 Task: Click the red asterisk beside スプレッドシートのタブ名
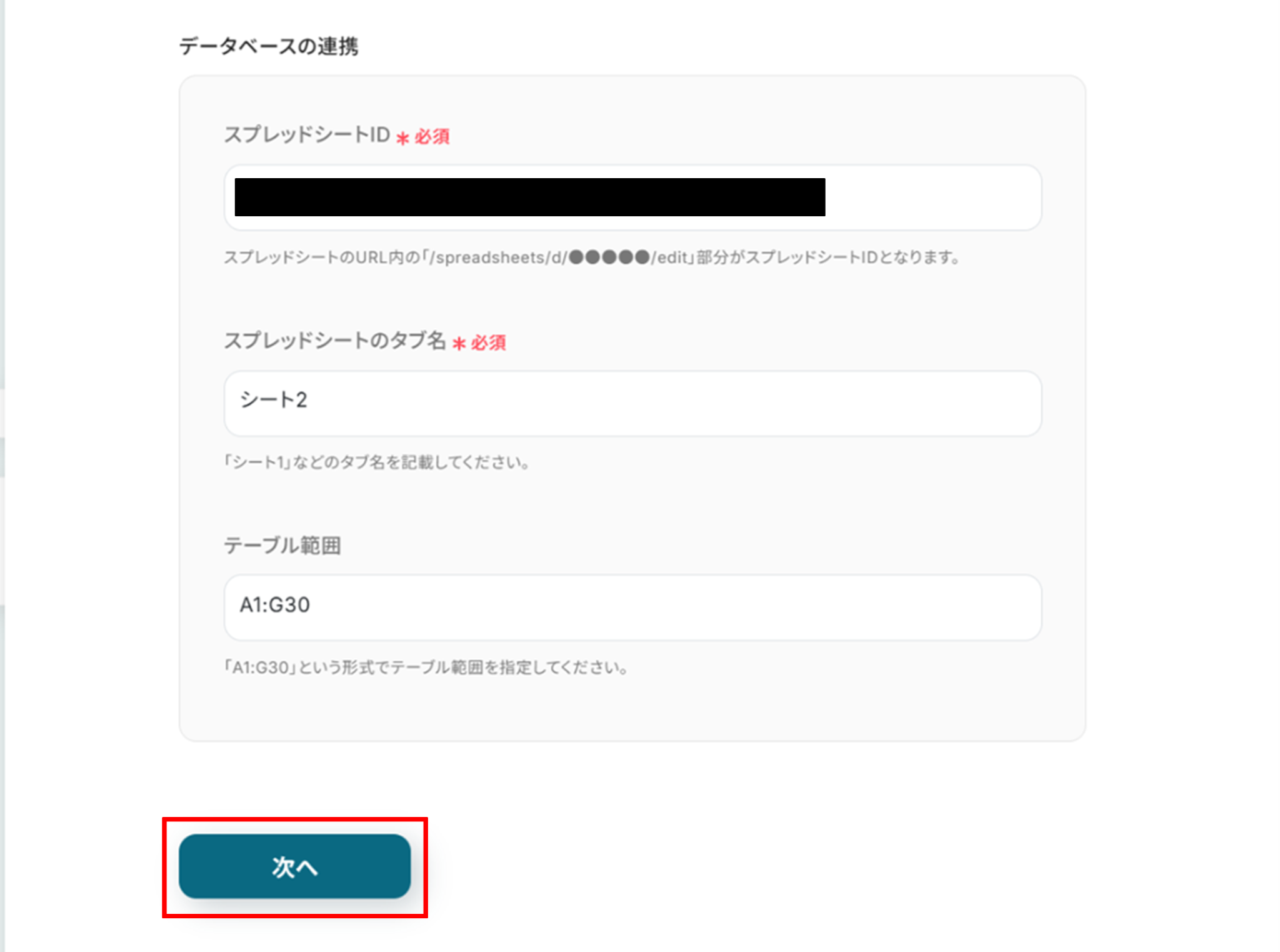pos(459,343)
